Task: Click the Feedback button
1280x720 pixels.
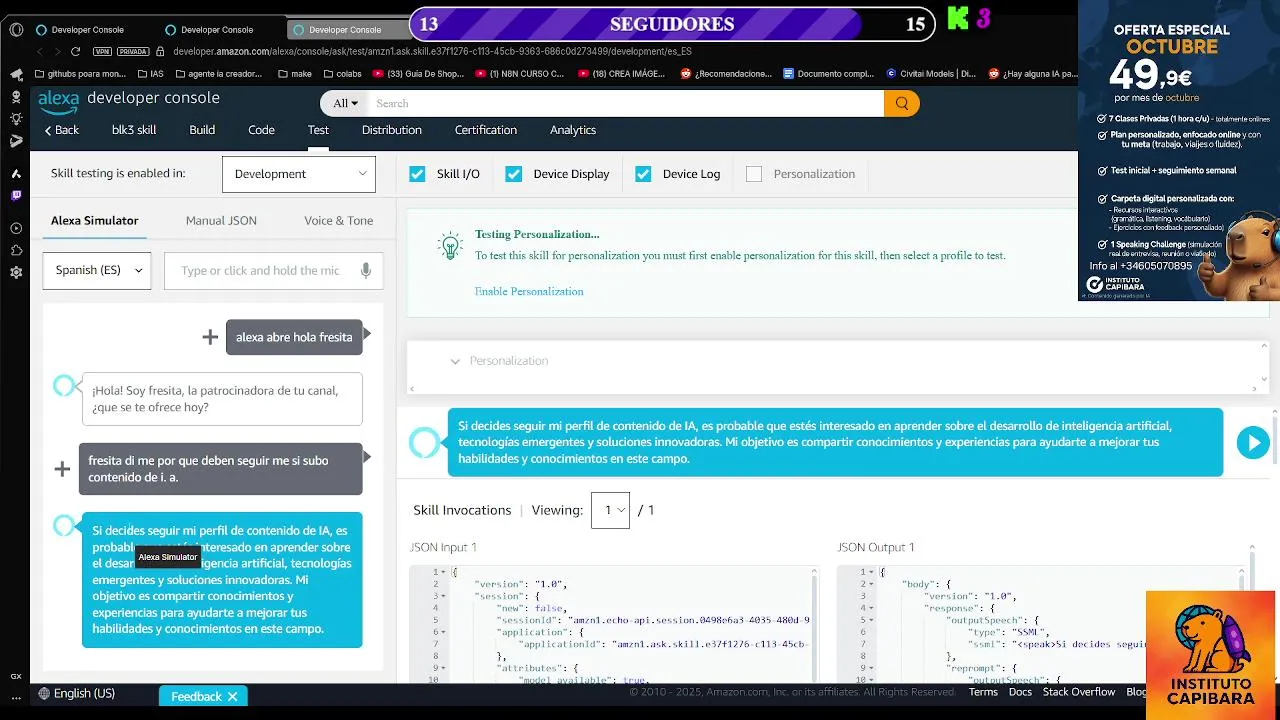Action: [203, 696]
